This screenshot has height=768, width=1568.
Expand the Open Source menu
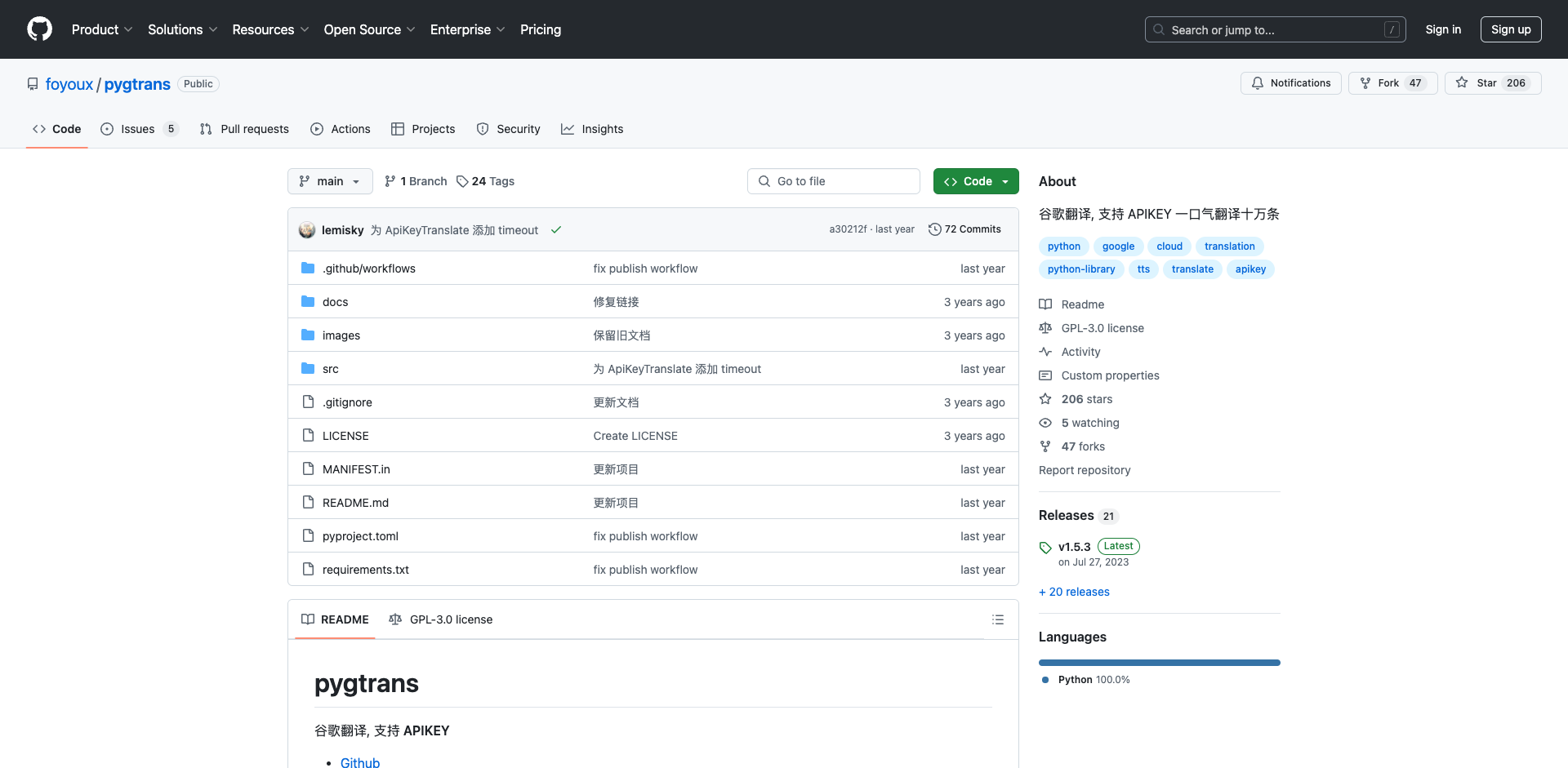click(369, 29)
